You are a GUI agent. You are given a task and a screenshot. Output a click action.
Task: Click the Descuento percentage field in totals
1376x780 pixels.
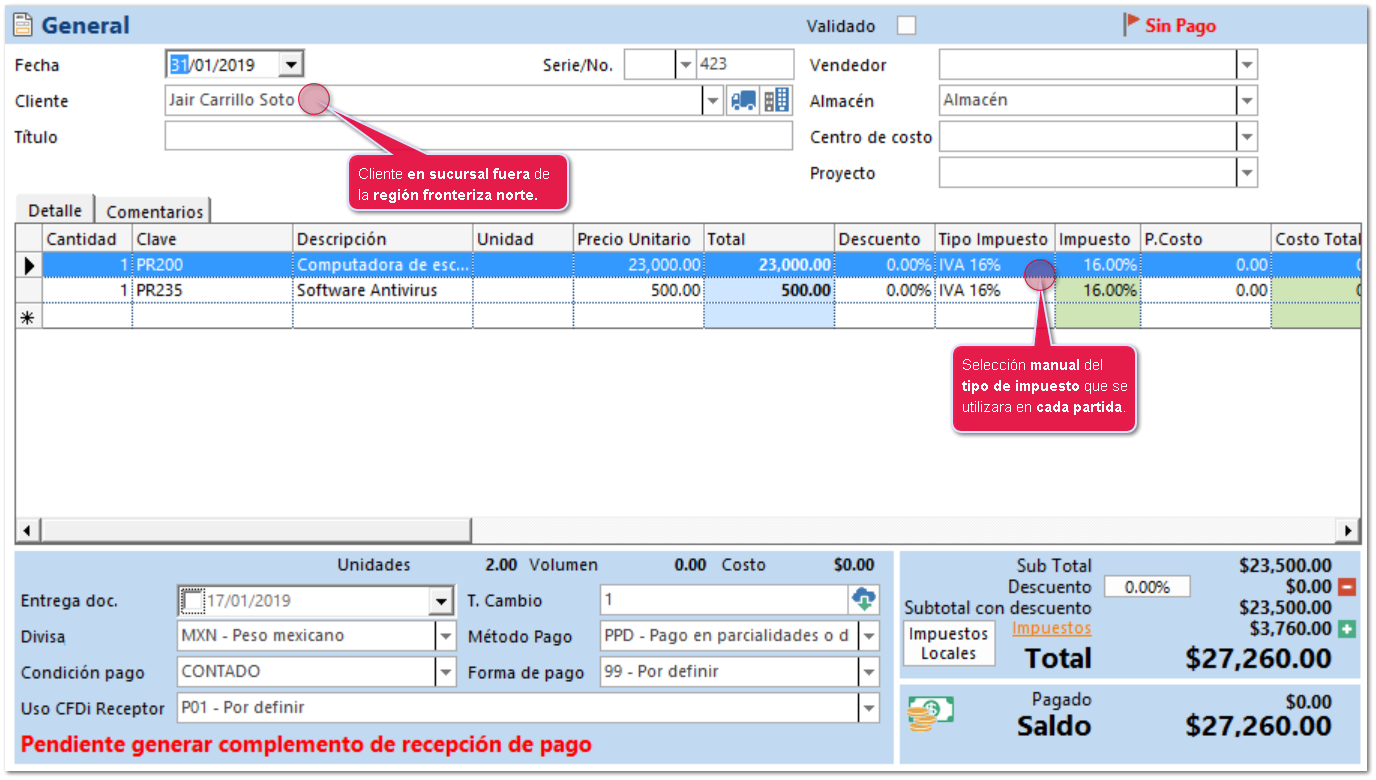[x=1147, y=587]
